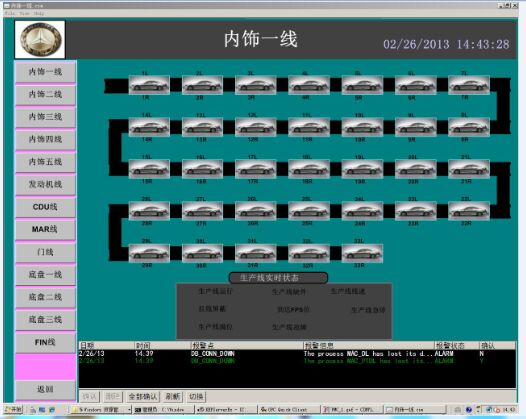Click the 刷新 refresh button
526x419 pixels.
pos(172,397)
